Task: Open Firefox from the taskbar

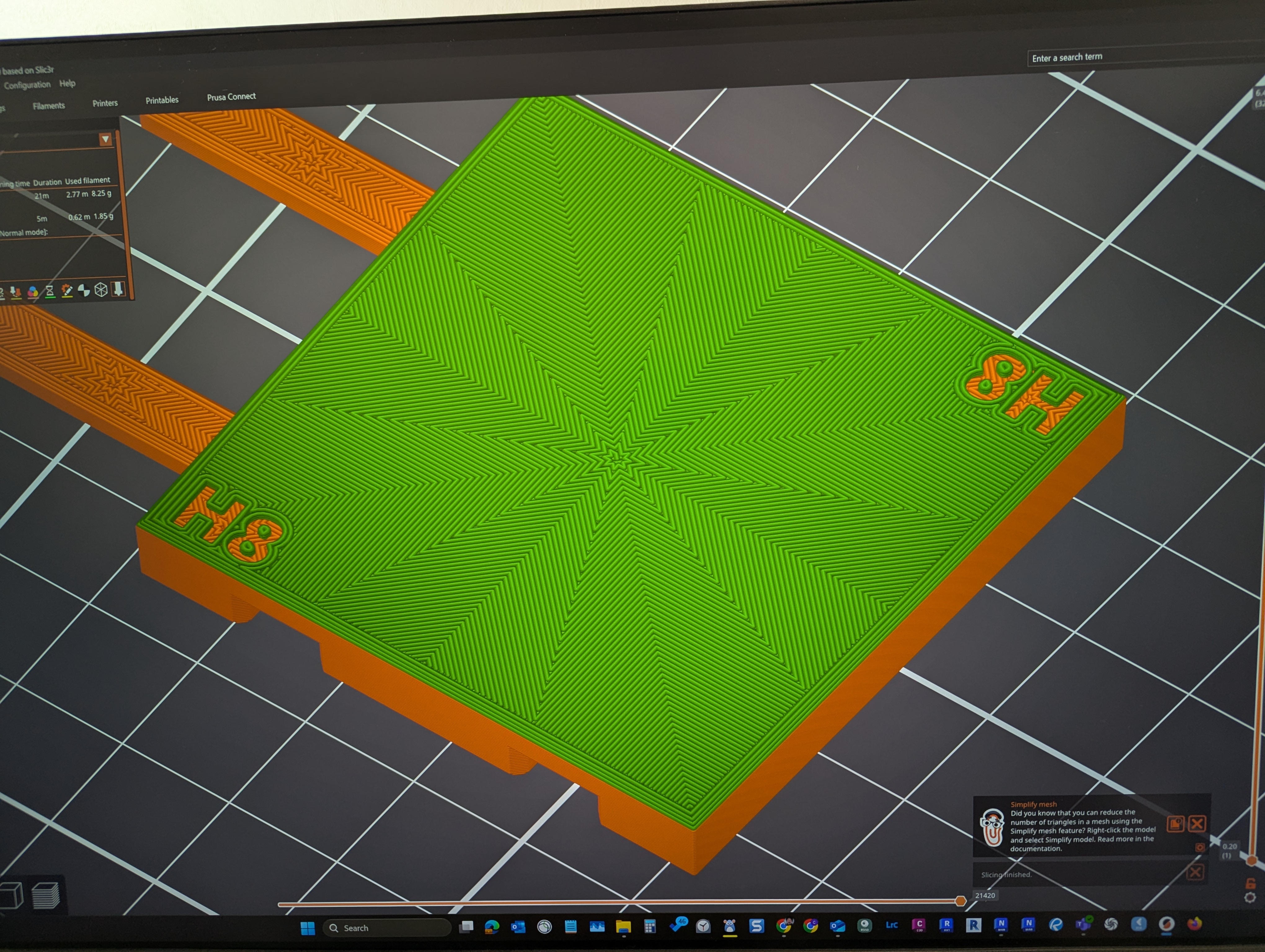Action: tap(1195, 923)
